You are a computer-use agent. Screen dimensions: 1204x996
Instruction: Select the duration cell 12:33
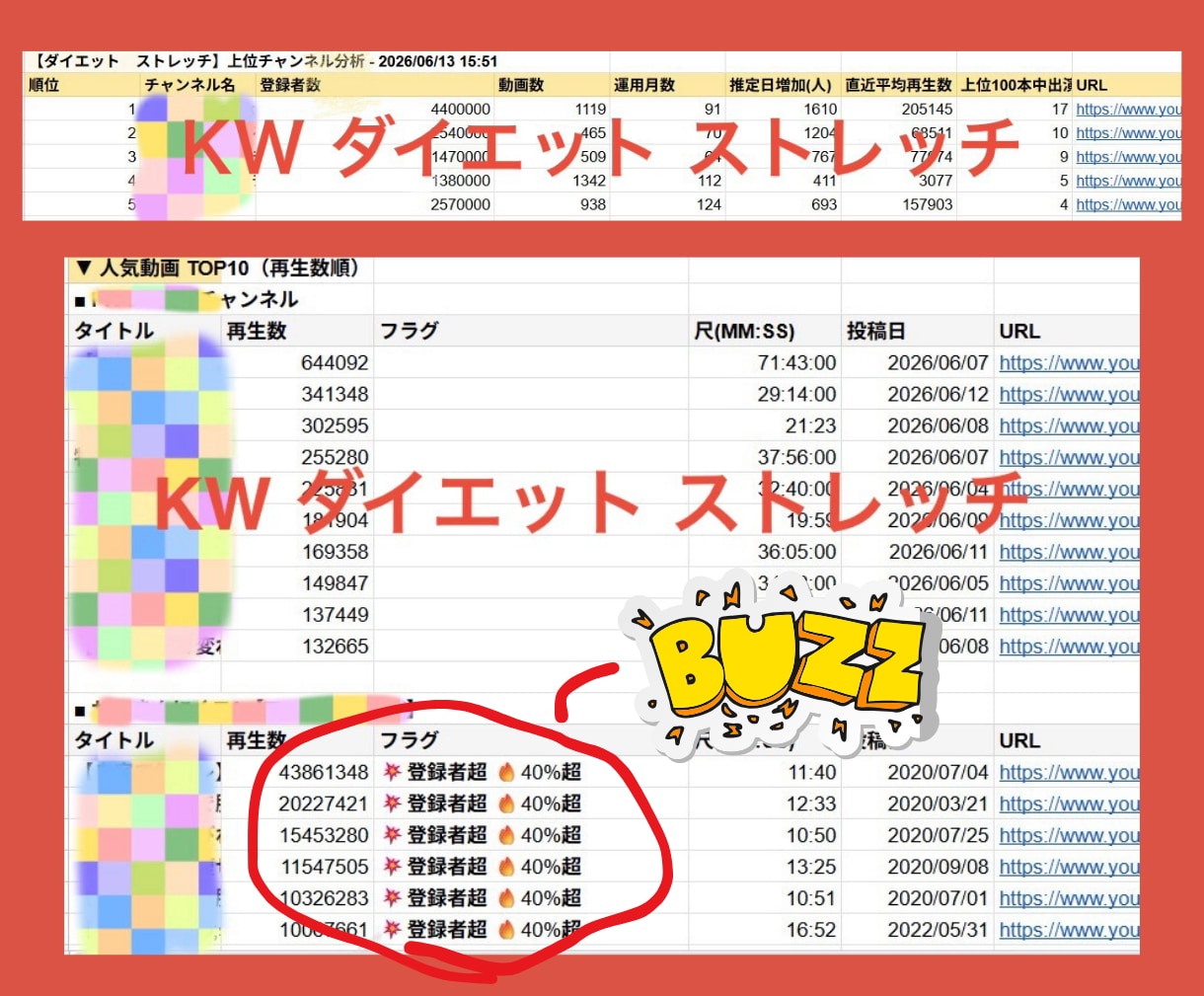tap(811, 804)
